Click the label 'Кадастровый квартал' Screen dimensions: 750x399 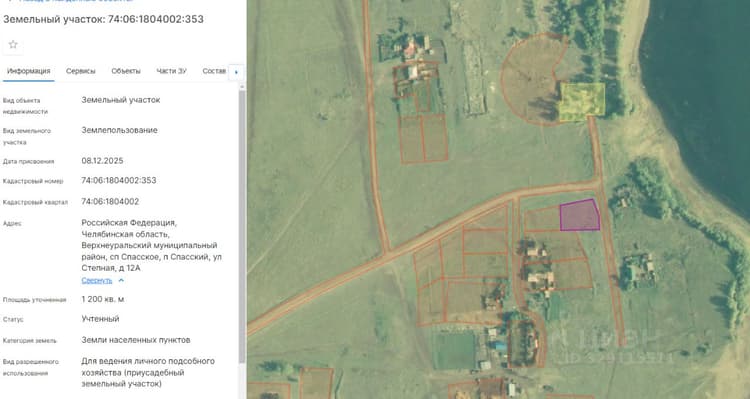pyautogui.click(x=35, y=202)
